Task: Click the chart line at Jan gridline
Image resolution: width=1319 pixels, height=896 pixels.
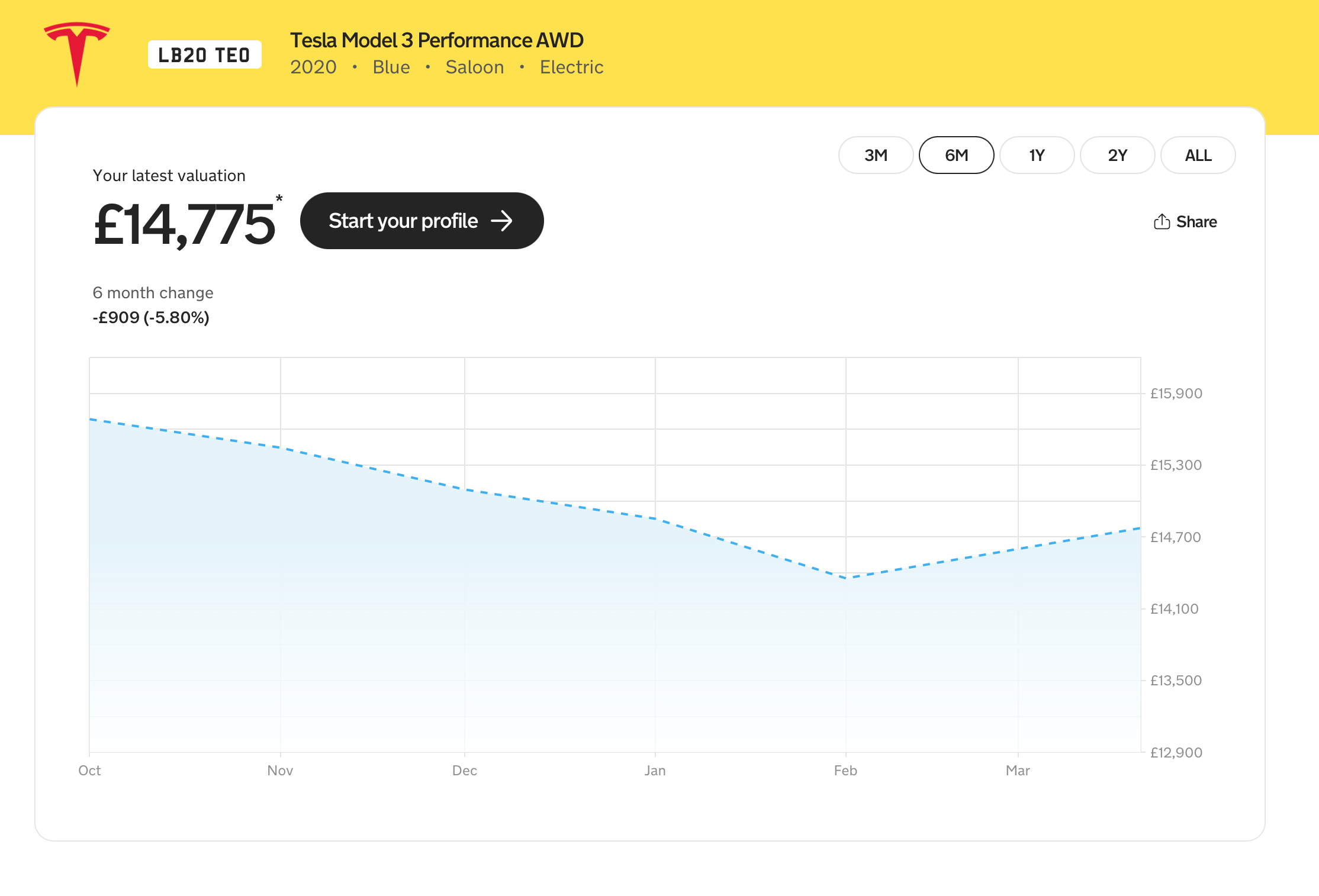Action: point(655,518)
